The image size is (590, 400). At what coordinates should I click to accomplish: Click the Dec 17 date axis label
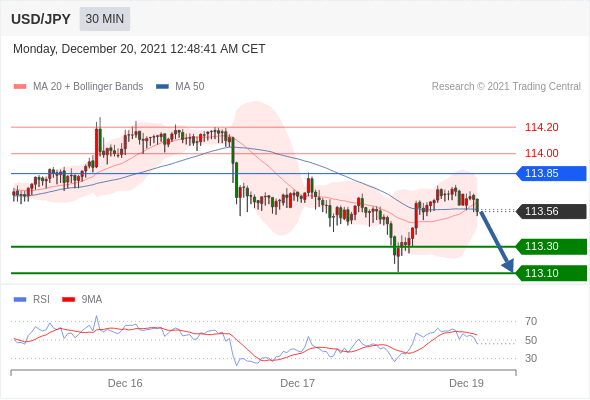(297, 383)
